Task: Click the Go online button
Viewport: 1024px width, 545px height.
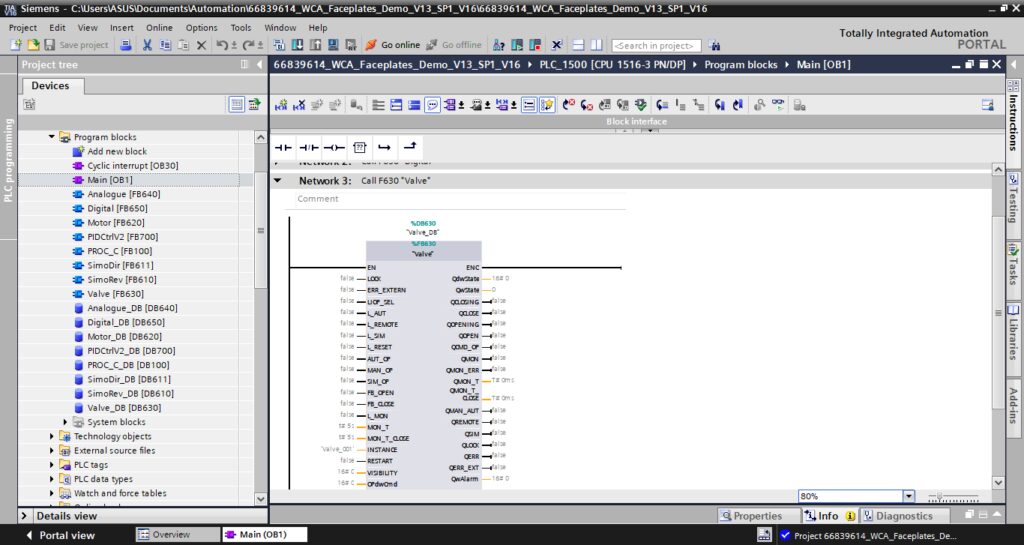Action: (392, 45)
